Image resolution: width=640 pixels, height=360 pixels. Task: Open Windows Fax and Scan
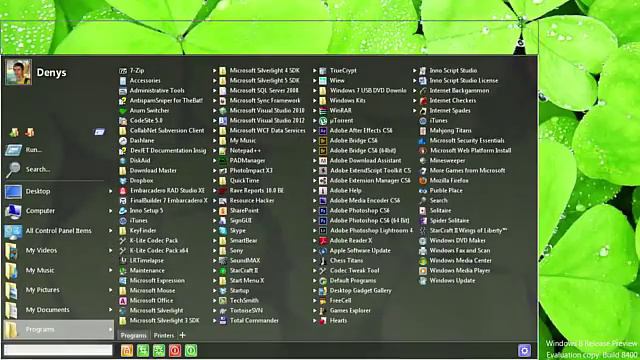tap(460, 251)
